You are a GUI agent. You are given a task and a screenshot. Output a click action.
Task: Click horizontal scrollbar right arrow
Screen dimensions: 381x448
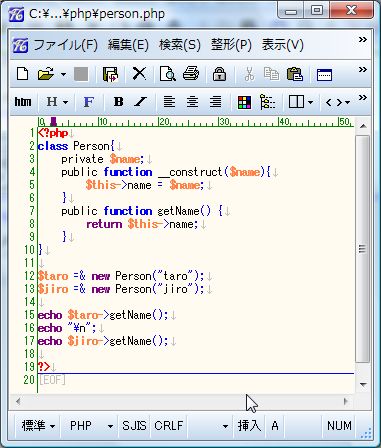click(x=346, y=401)
